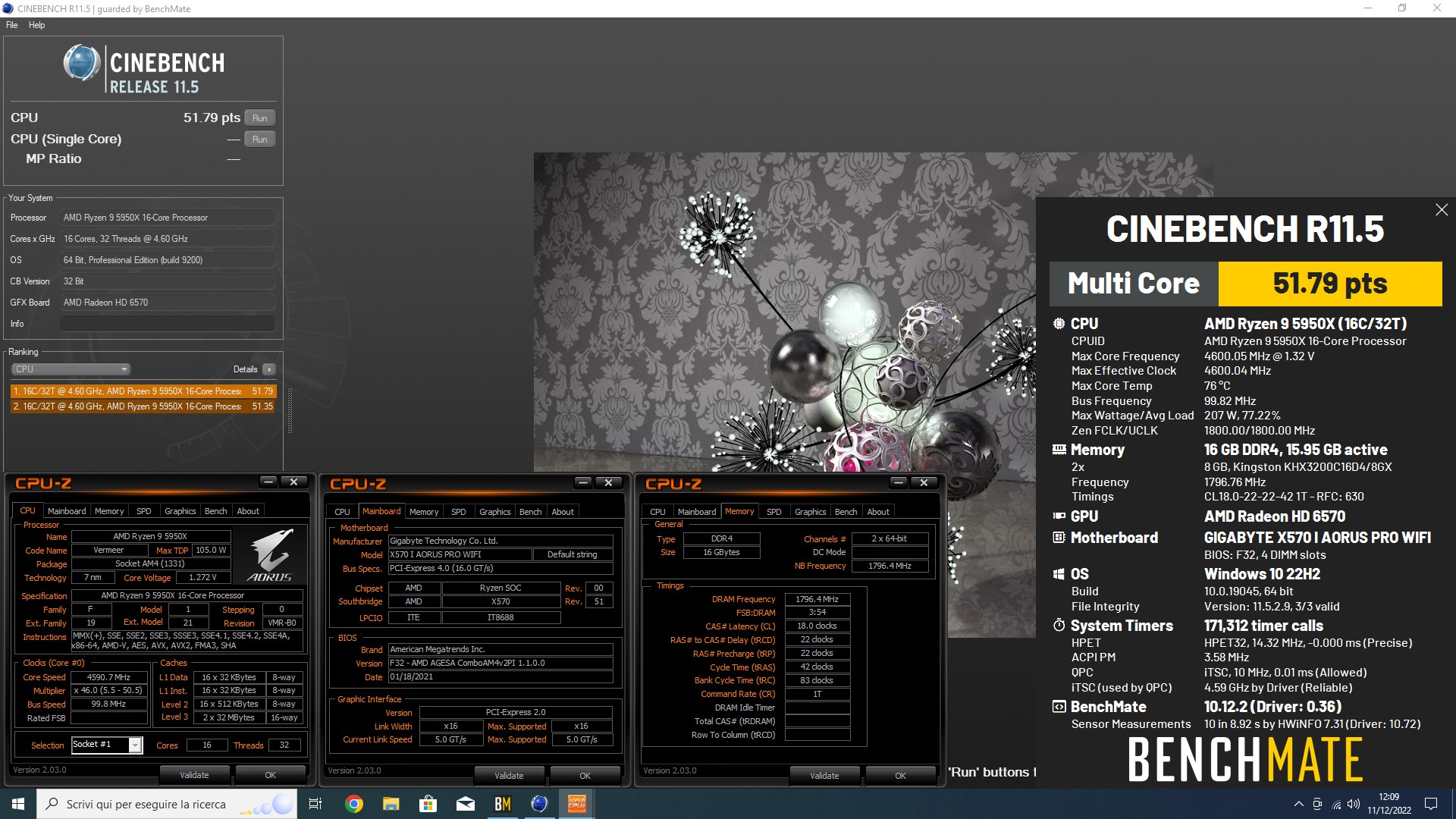Screen dimensions: 1456x819
Task: Open the Ranking CPU dropdown
Action: pyautogui.click(x=71, y=369)
